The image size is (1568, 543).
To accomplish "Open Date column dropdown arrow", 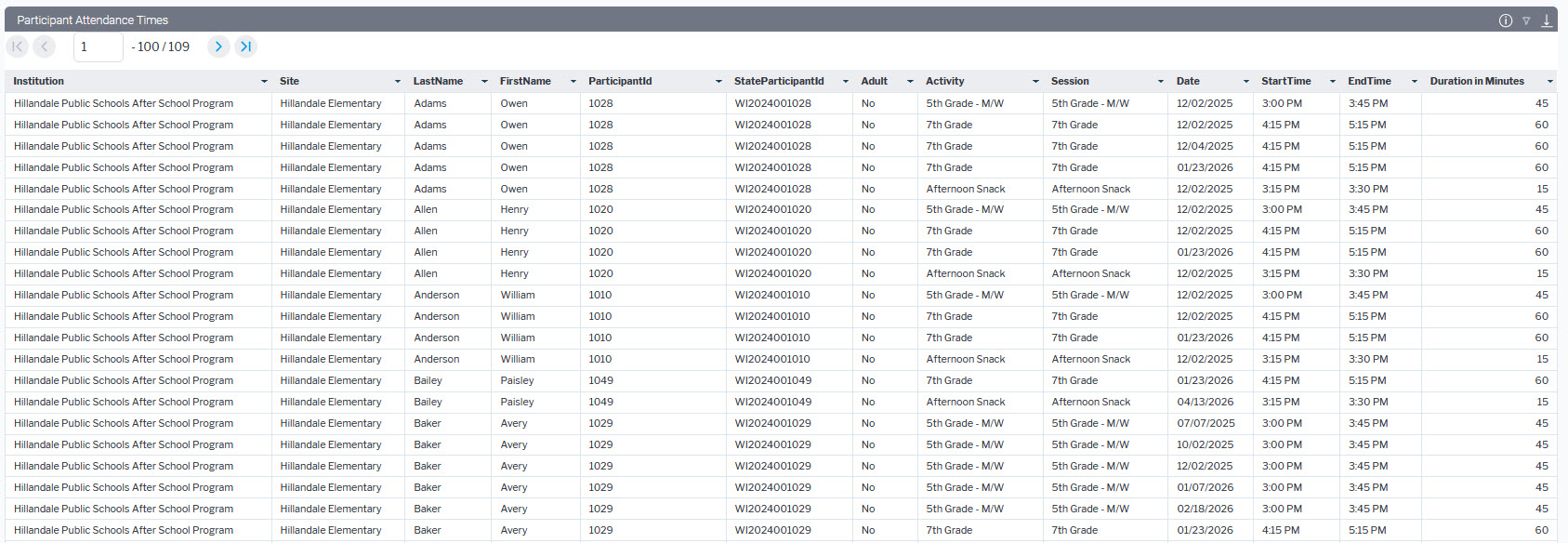I will pyautogui.click(x=1246, y=82).
